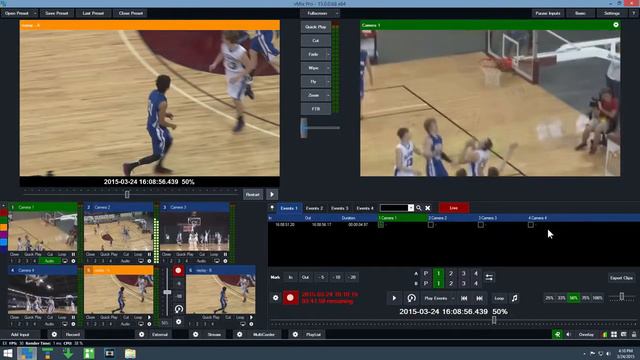Clear the events search with X

[x=428, y=208]
